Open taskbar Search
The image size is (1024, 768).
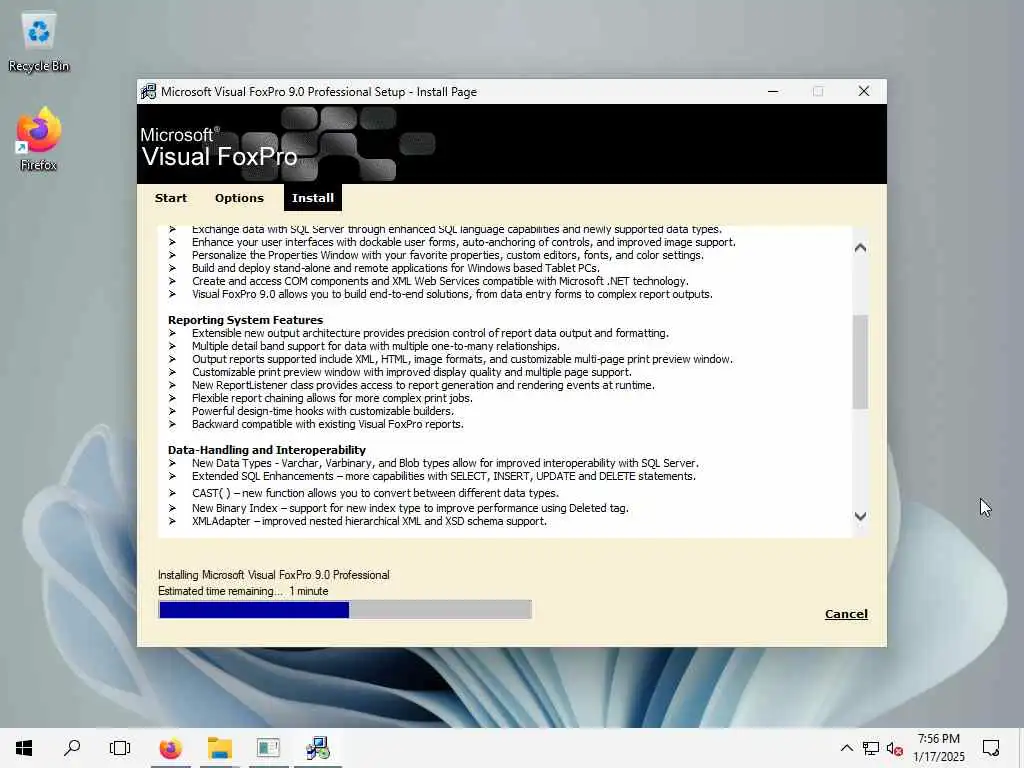[x=72, y=748]
